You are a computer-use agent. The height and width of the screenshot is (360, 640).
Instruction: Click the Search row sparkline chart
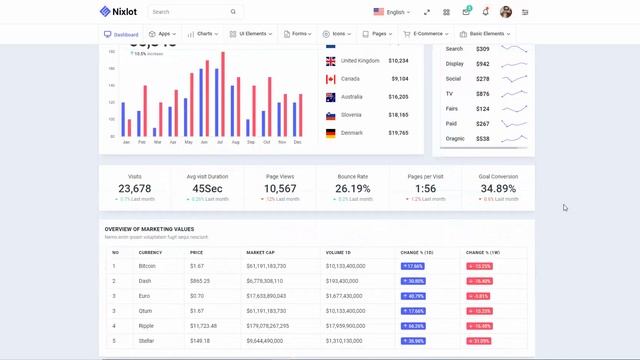tap(514, 49)
